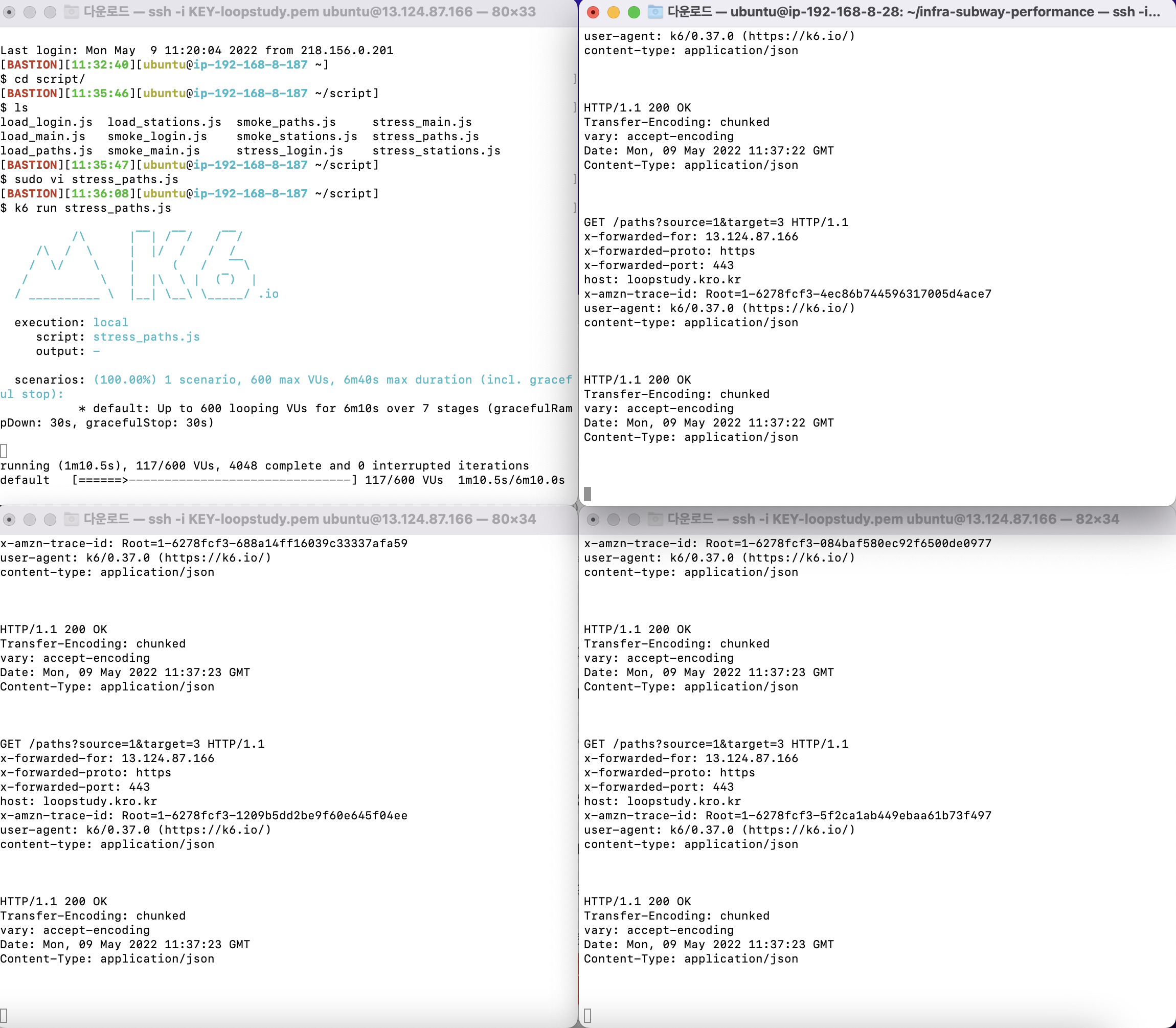Focus the 80×33 terminal by its title text
This screenshot has width=1176, height=1028.
(x=310, y=11)
